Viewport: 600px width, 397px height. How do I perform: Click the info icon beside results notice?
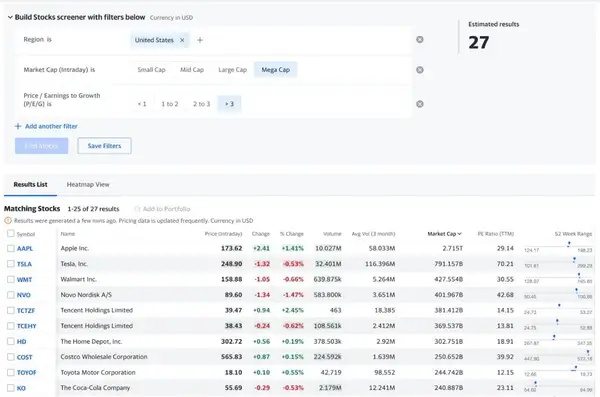coord(8,221)
